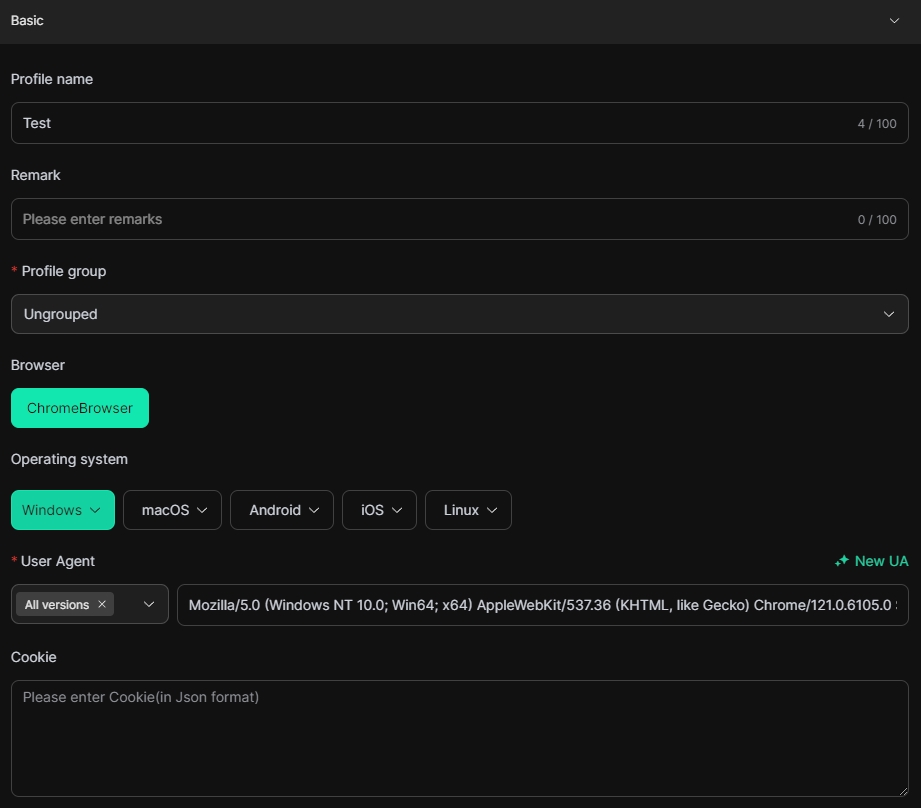This screenshot has width=921, height=808.
Task: Choose the Android operating system option
Action: pyautogui.click(x=282, y=510)
